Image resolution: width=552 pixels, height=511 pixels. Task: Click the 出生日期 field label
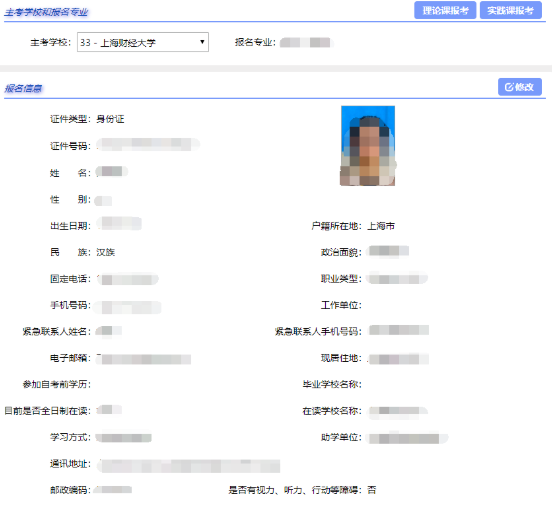click(70, 226)
